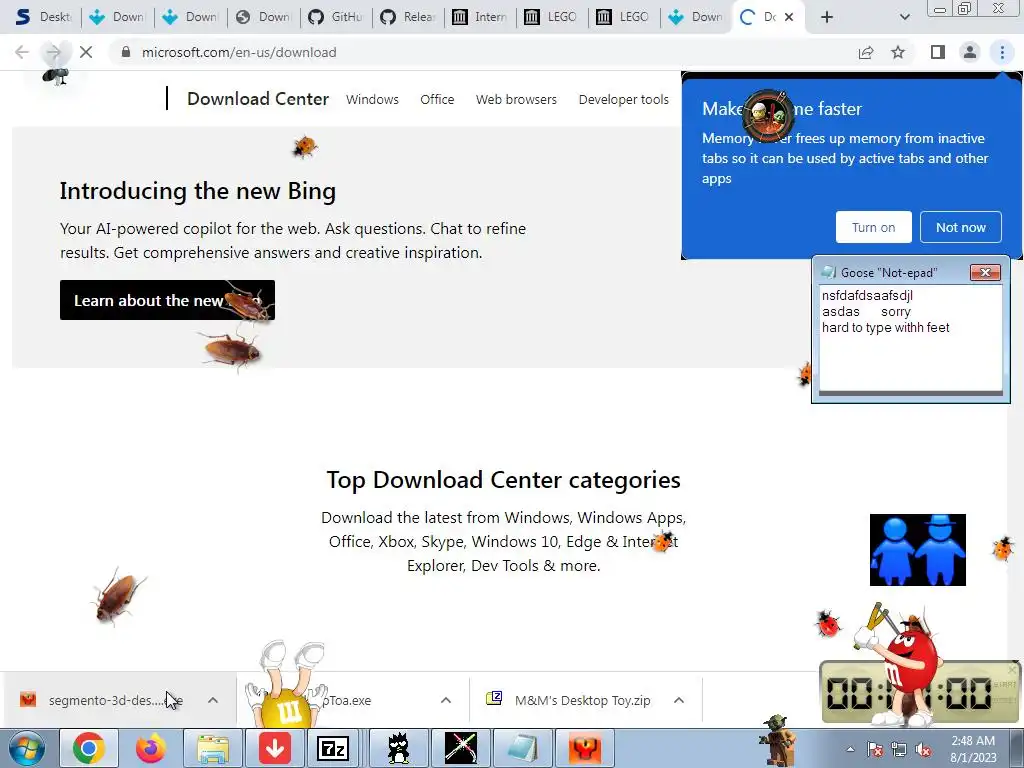Viewport: 1024px width, 768px height.
Task: Stop loading the page
Action: coord(86,52)
